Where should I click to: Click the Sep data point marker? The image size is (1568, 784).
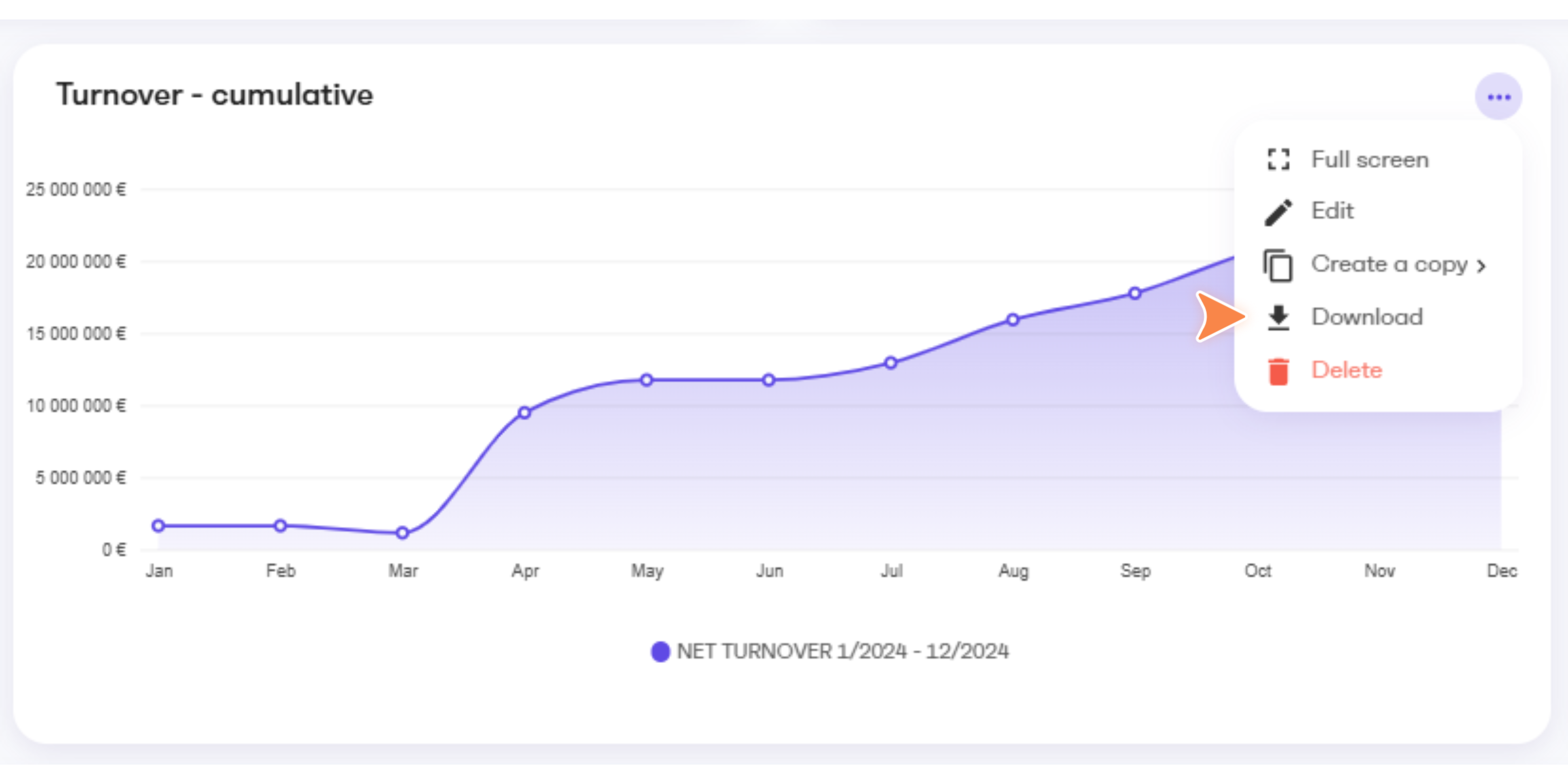(x=1135, y=293)
